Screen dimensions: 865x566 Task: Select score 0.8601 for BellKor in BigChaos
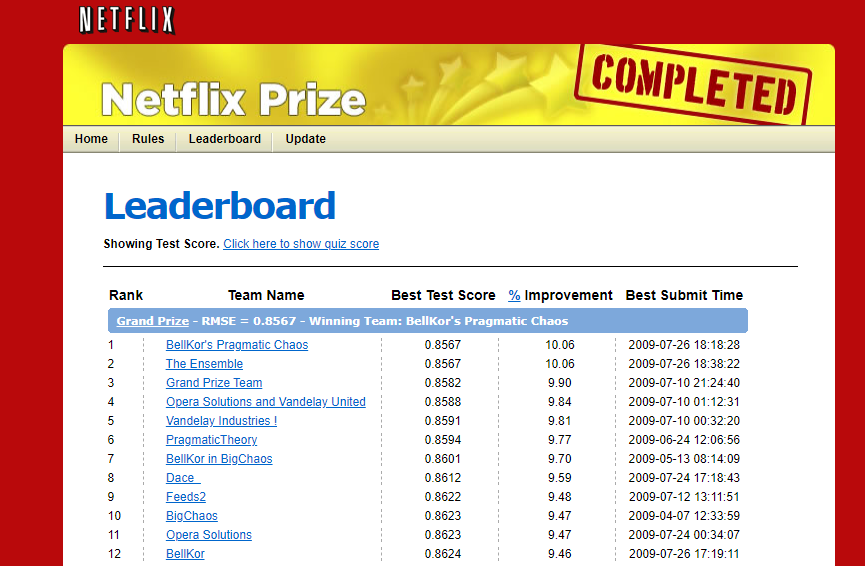(443, 459)
